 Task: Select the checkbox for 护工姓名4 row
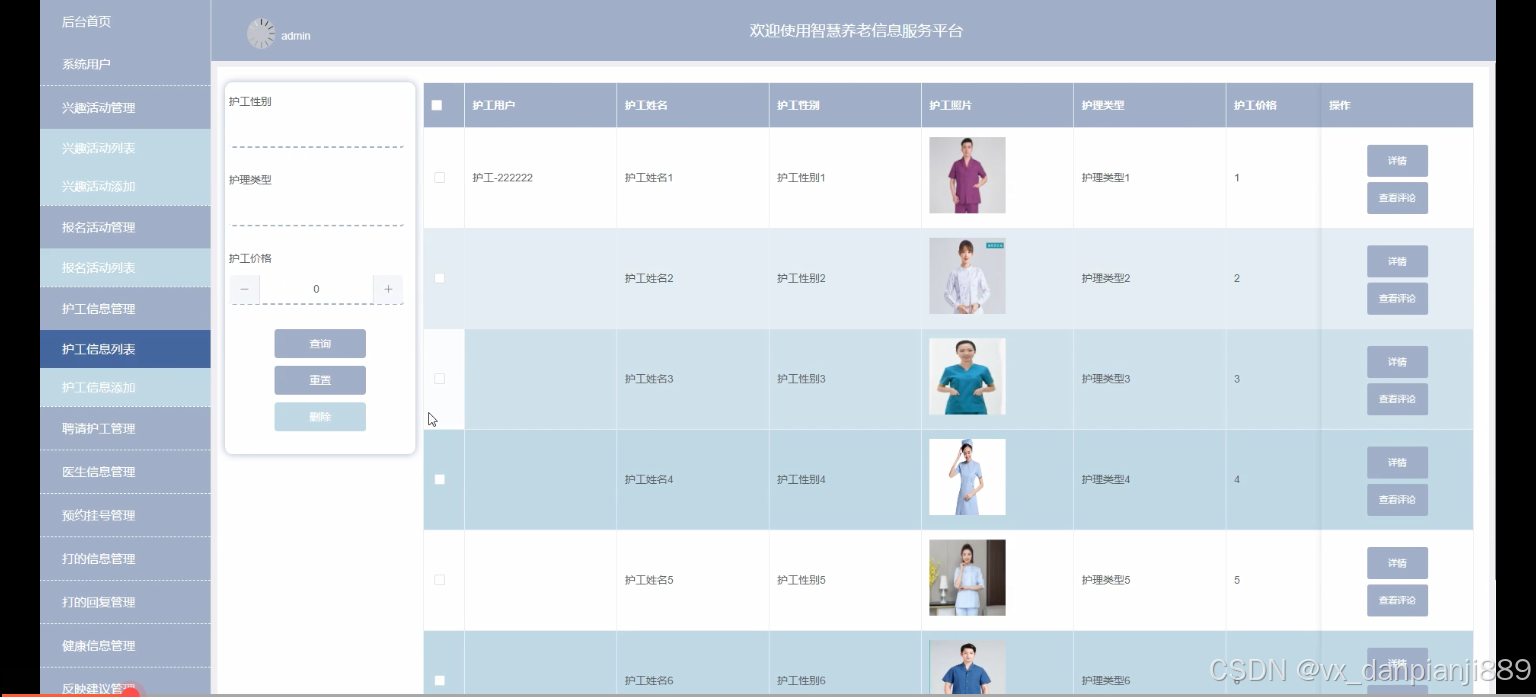point(439,479)
